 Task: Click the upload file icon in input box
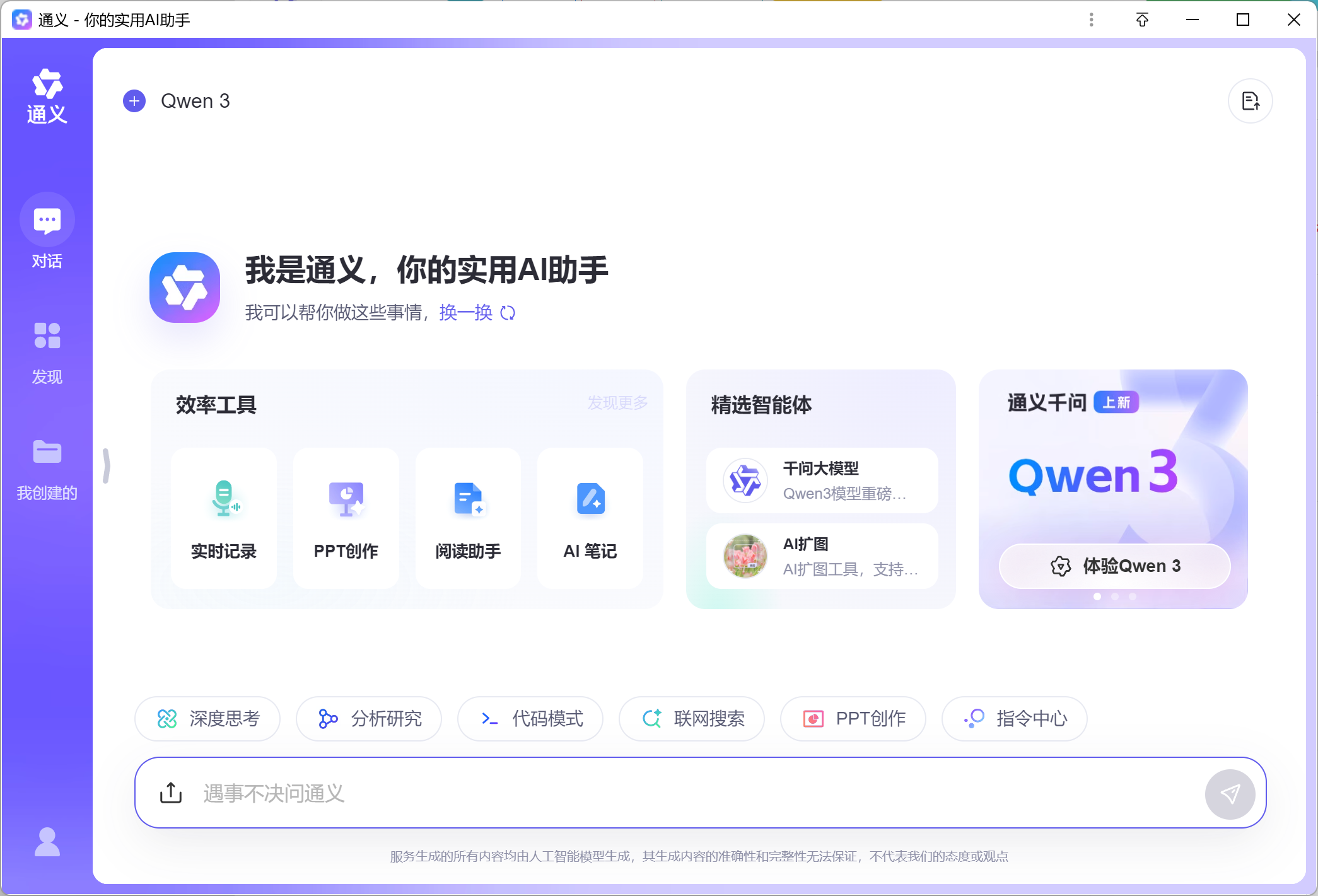click(171, 793)
